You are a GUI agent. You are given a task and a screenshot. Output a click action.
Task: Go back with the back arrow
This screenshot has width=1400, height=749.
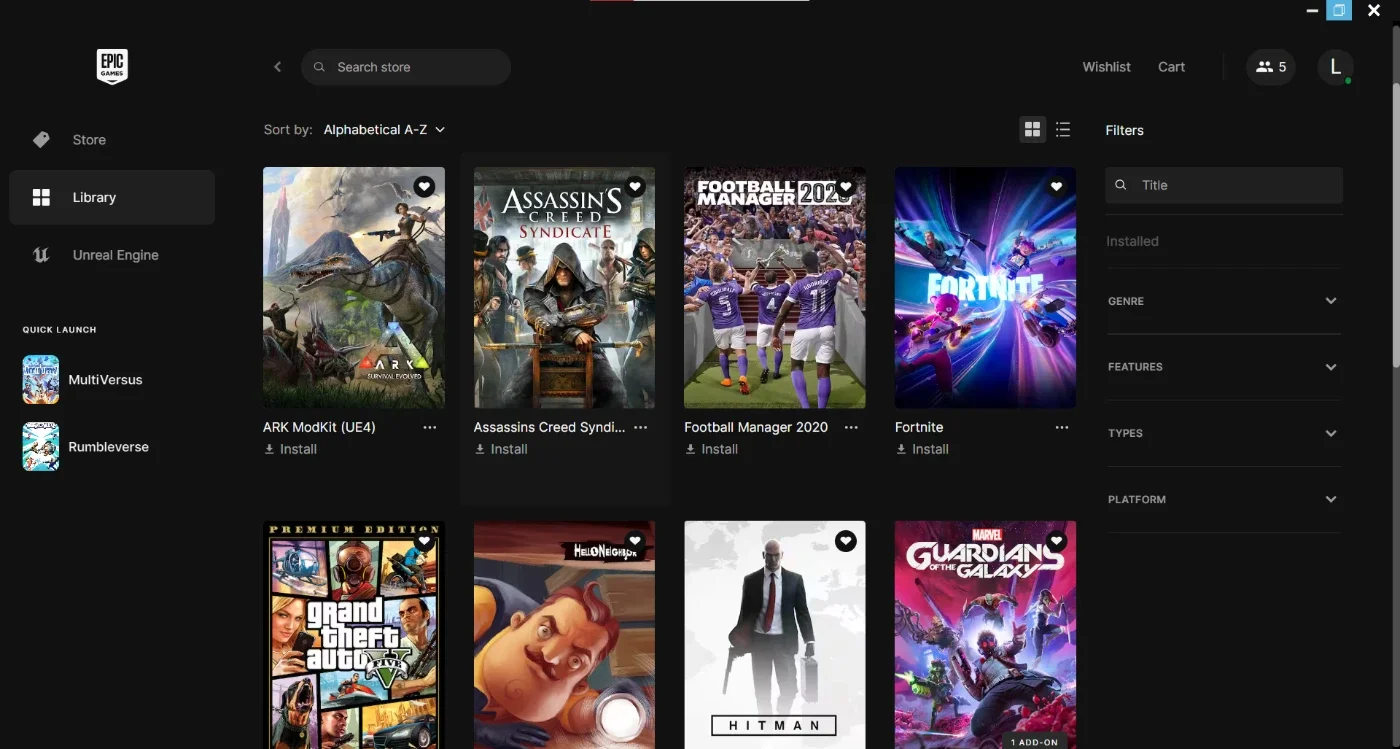pyautogui.click(x=278, y=67)
